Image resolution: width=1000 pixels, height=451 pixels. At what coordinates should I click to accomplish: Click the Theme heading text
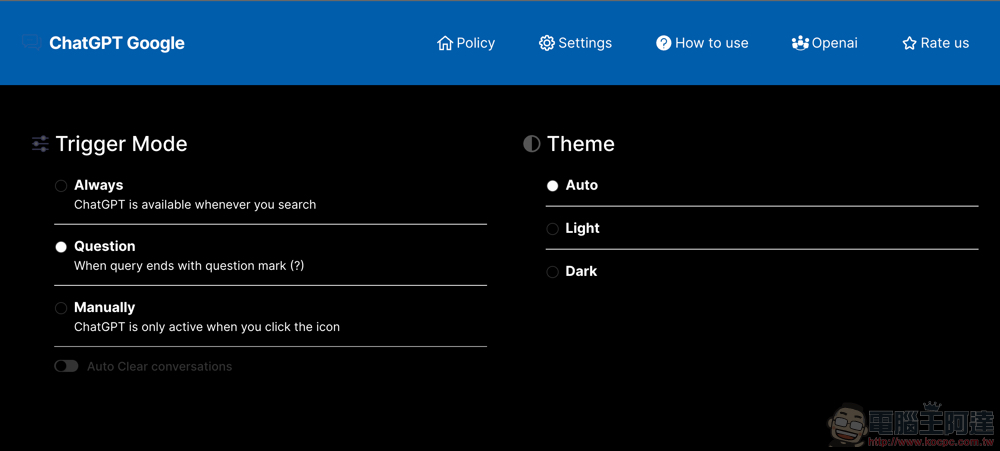[580, 144]
